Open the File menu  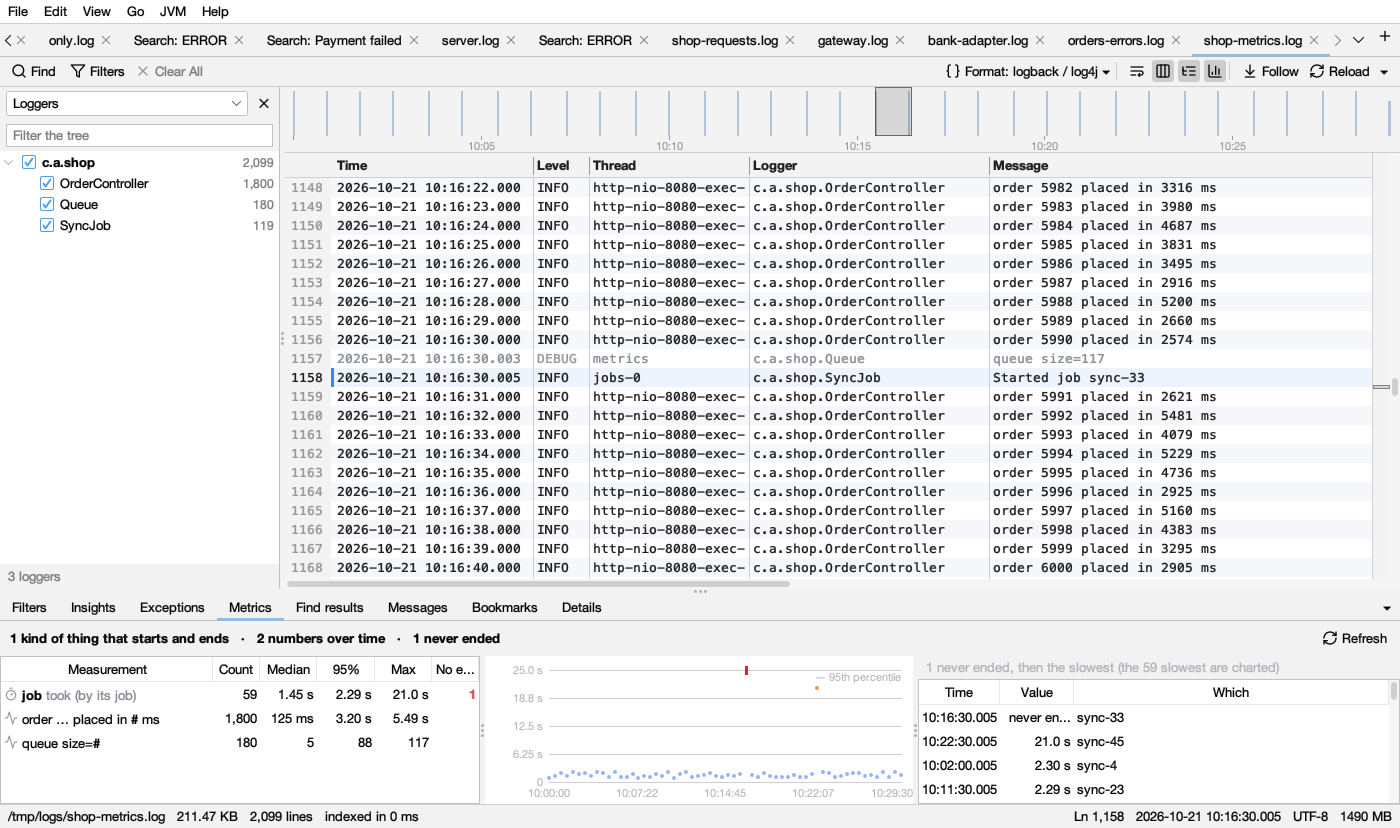click(18, 11)
